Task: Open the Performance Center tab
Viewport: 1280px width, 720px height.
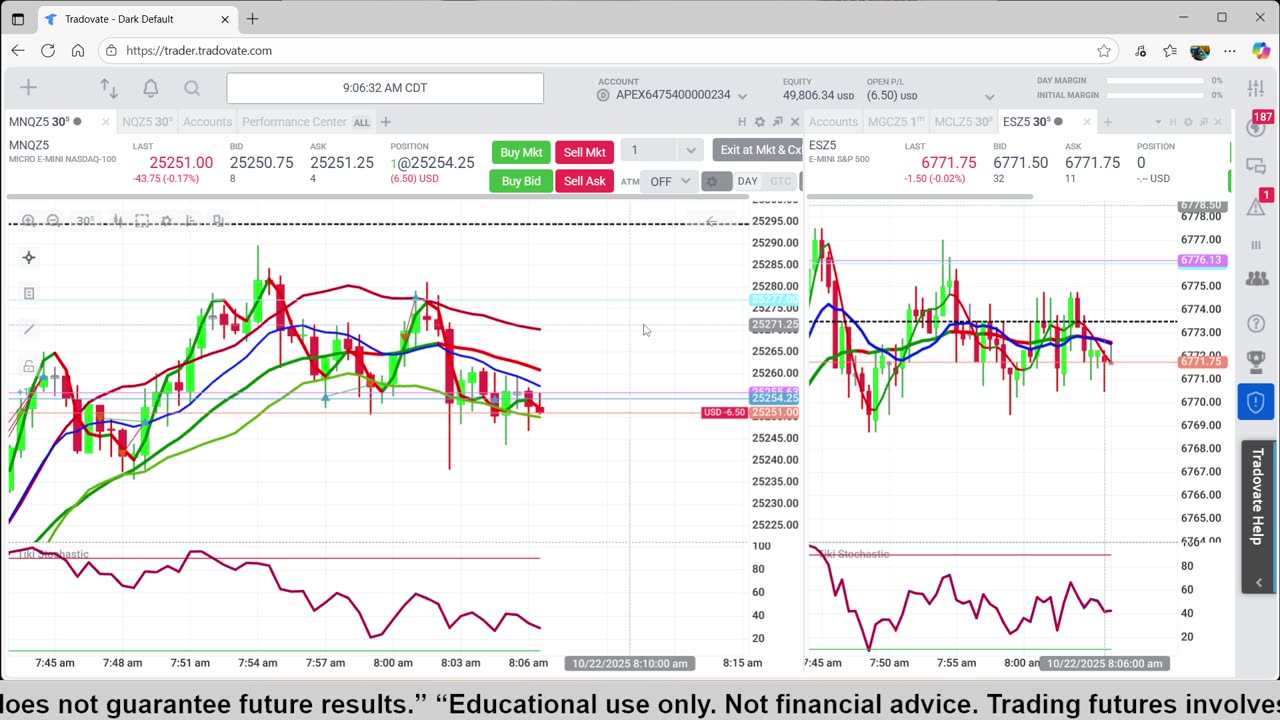Action: coord(294,122)
